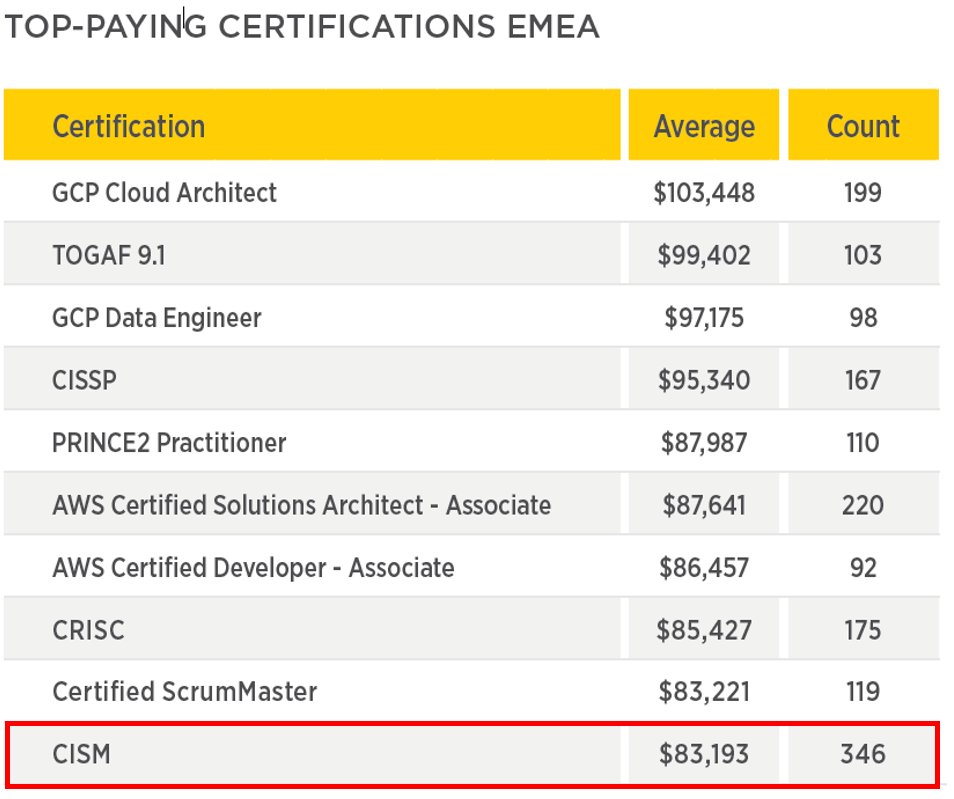Click the count value '92'

(x=863, y=568)
